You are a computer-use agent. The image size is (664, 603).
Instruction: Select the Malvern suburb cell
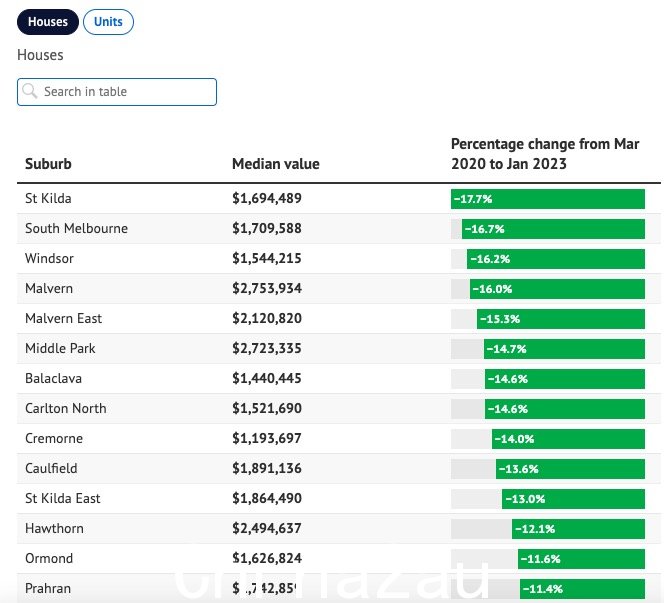coord(49,288)
